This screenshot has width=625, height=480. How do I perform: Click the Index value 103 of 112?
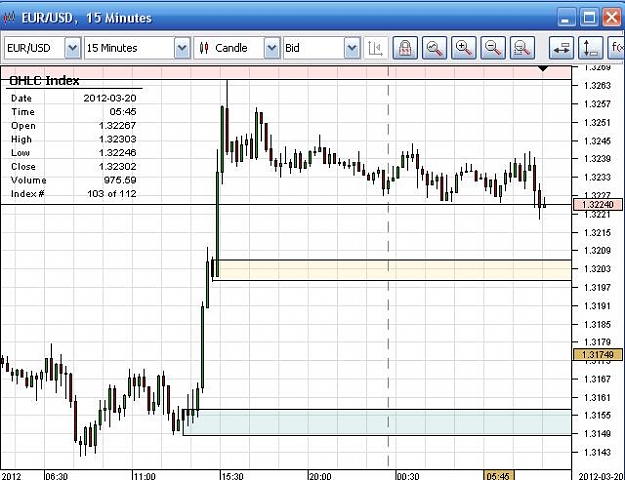pyautogui.click(x=112, y=194)
